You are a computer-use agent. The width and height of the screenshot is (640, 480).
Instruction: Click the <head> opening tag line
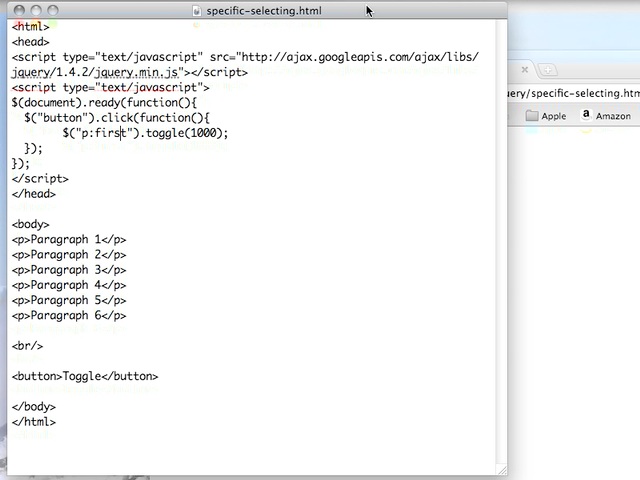[31, 42]
